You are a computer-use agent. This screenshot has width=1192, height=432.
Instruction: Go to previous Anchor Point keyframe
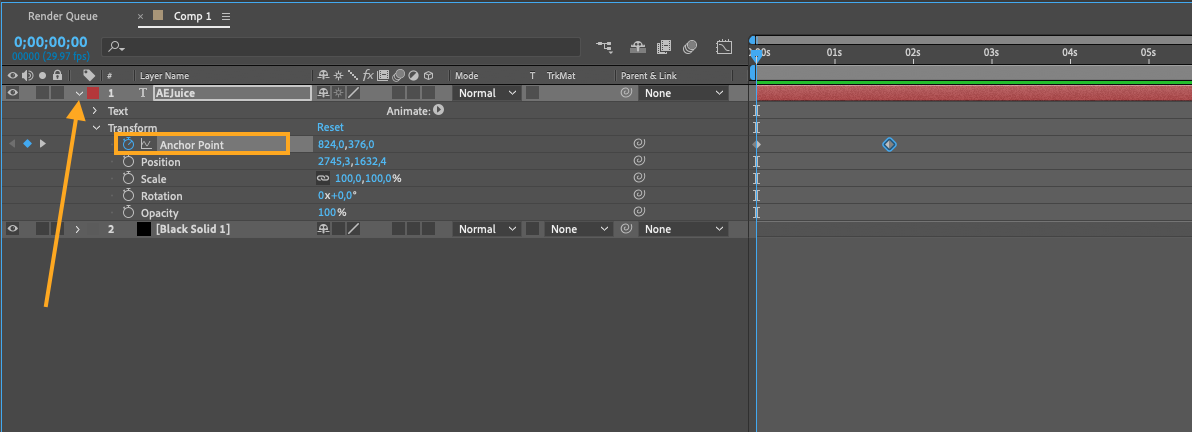tap(11, 144)
